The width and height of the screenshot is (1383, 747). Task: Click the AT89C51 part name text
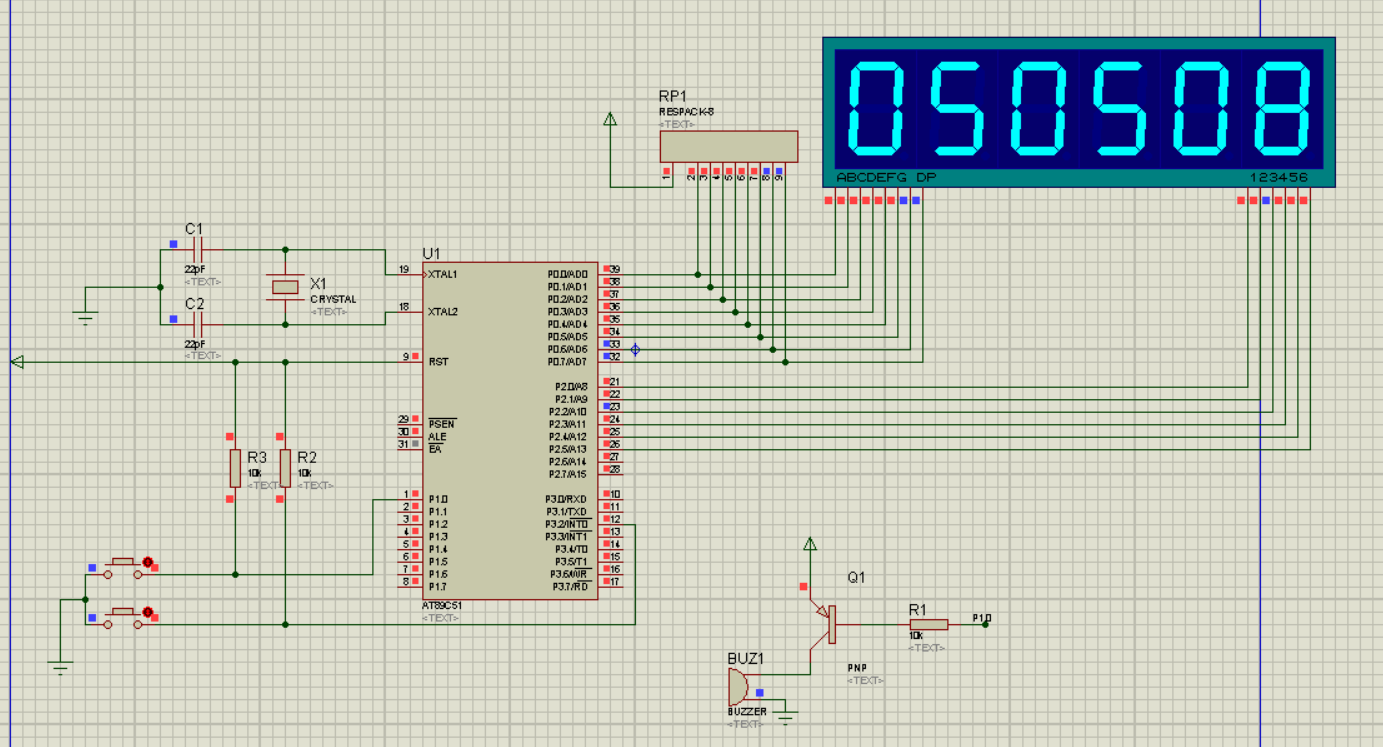442,606
